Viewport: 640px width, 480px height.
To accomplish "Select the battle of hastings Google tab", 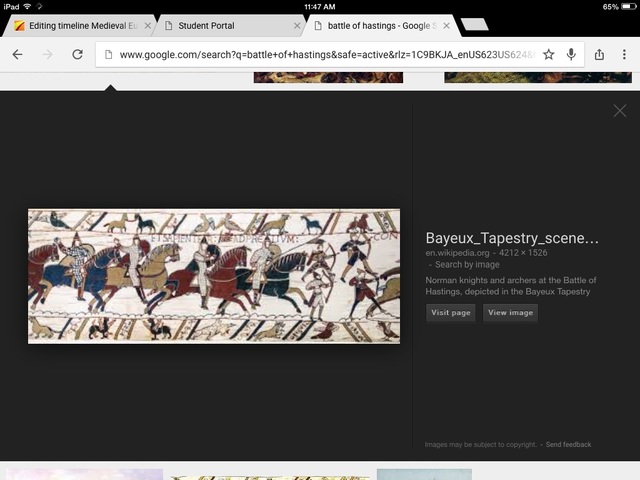I will coord(380,26).
